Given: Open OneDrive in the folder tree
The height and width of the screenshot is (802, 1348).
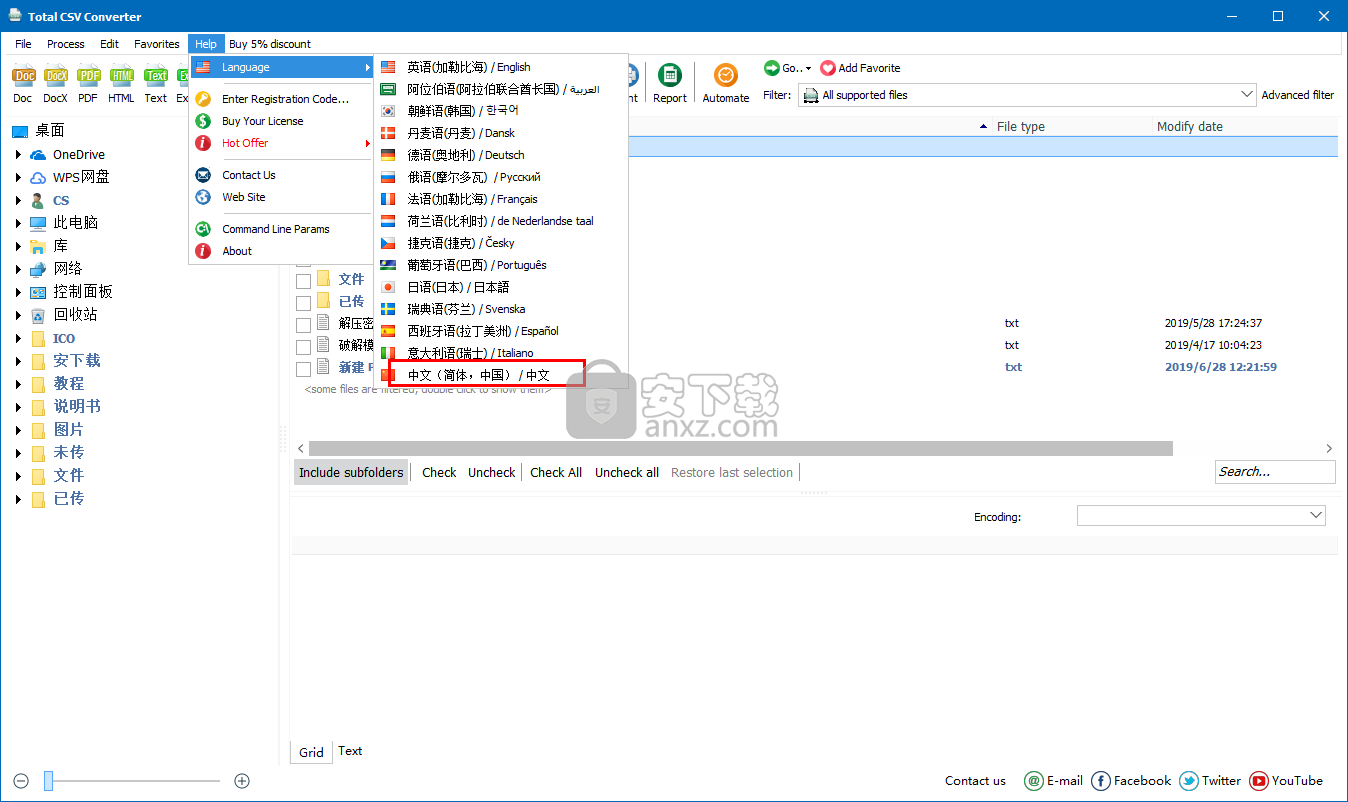Looking at the screenshot, I should (78, 154).
